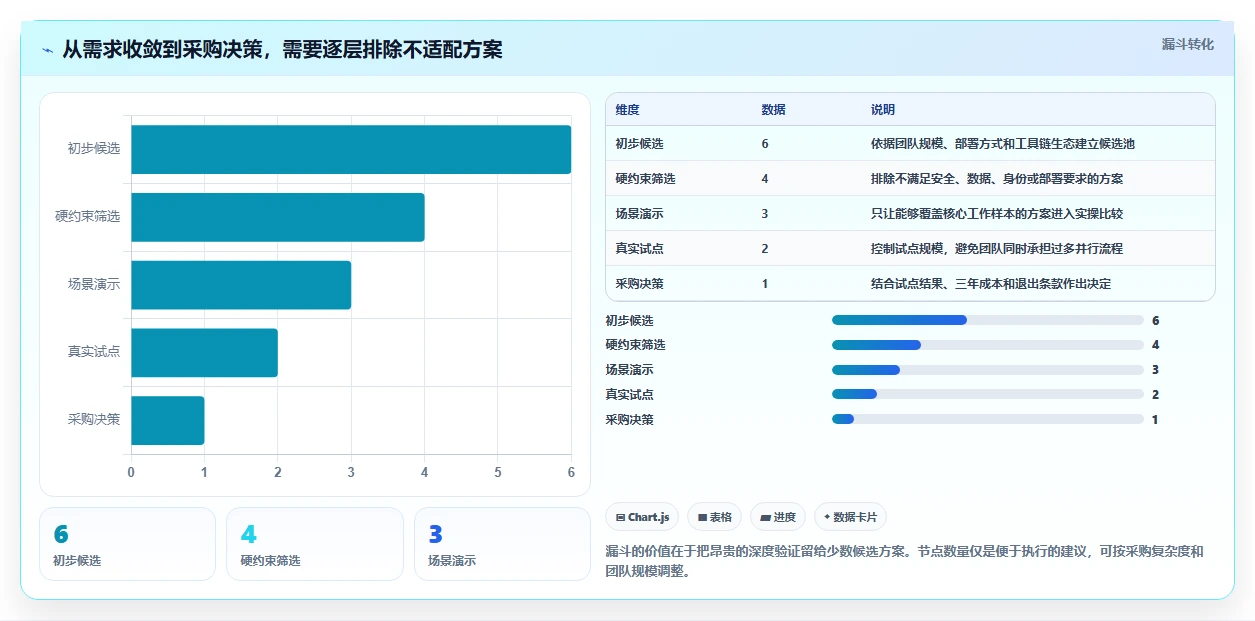Select the 数据卡片 tag chip

850,517
